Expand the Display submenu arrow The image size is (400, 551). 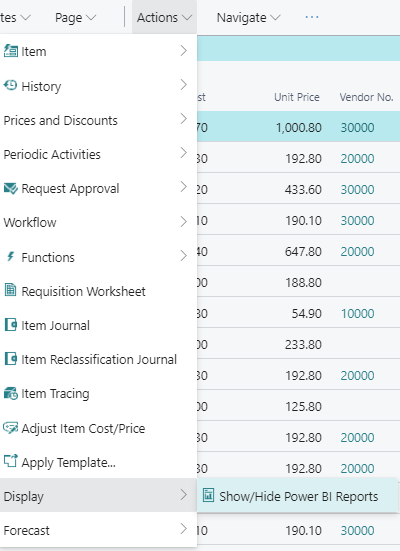click(183, 495)
